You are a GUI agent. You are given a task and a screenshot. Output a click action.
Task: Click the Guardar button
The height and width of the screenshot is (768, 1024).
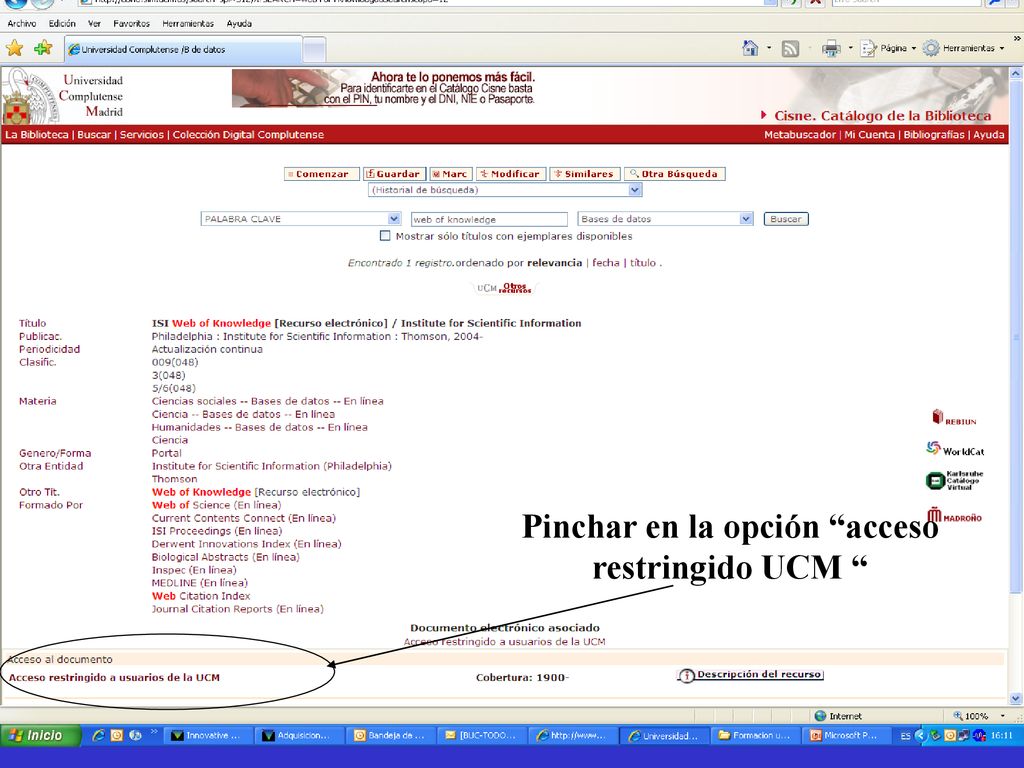pos(394,174)
